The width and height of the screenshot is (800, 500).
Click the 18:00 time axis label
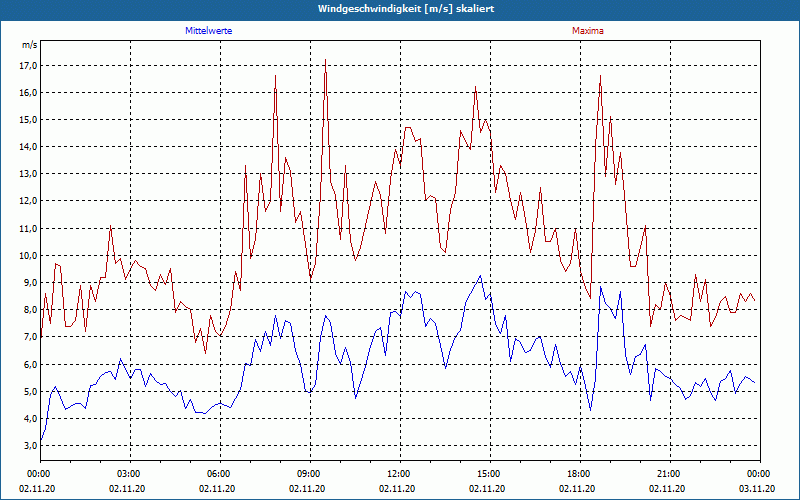578,474
